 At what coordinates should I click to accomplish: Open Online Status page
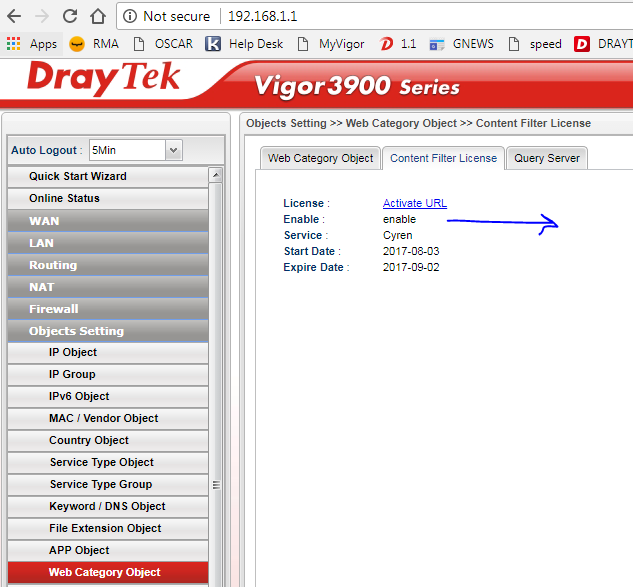click(108, 198)
